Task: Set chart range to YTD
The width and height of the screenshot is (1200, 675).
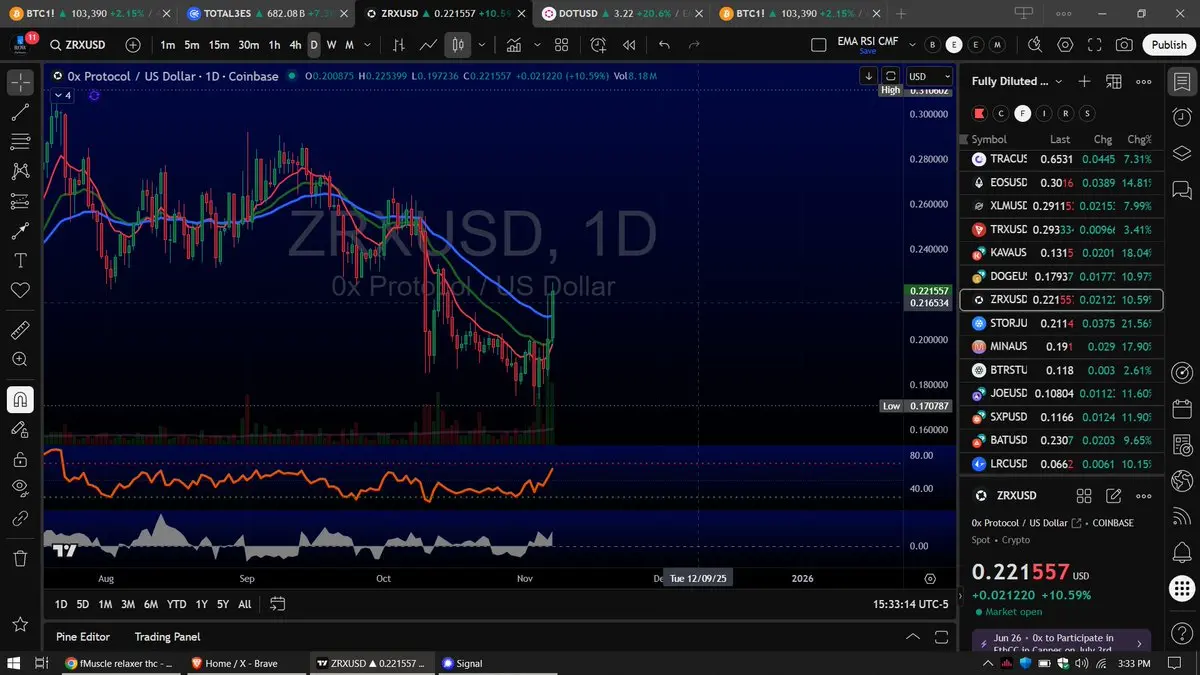Action: pyautogui.click(x=176, y=604)
